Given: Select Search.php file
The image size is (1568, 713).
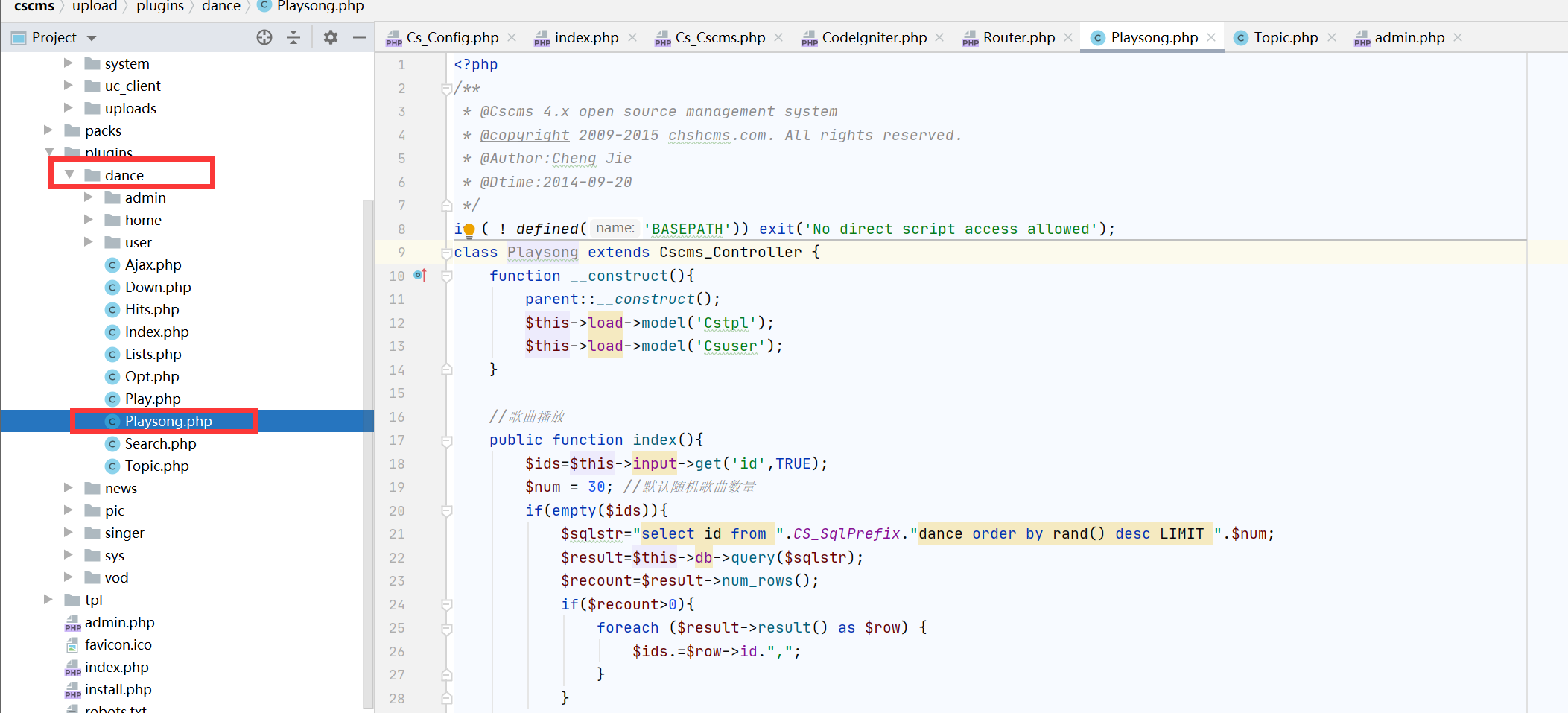Looking at the screenshot, I should click(x=160, y=443).
